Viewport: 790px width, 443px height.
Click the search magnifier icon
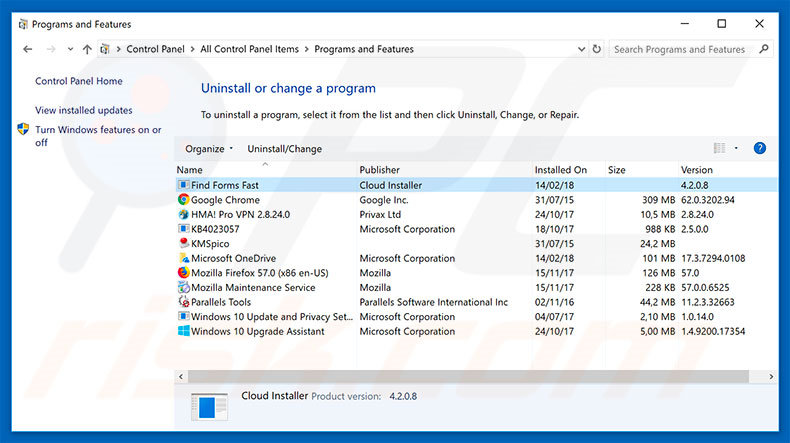(x=764, y=49)
